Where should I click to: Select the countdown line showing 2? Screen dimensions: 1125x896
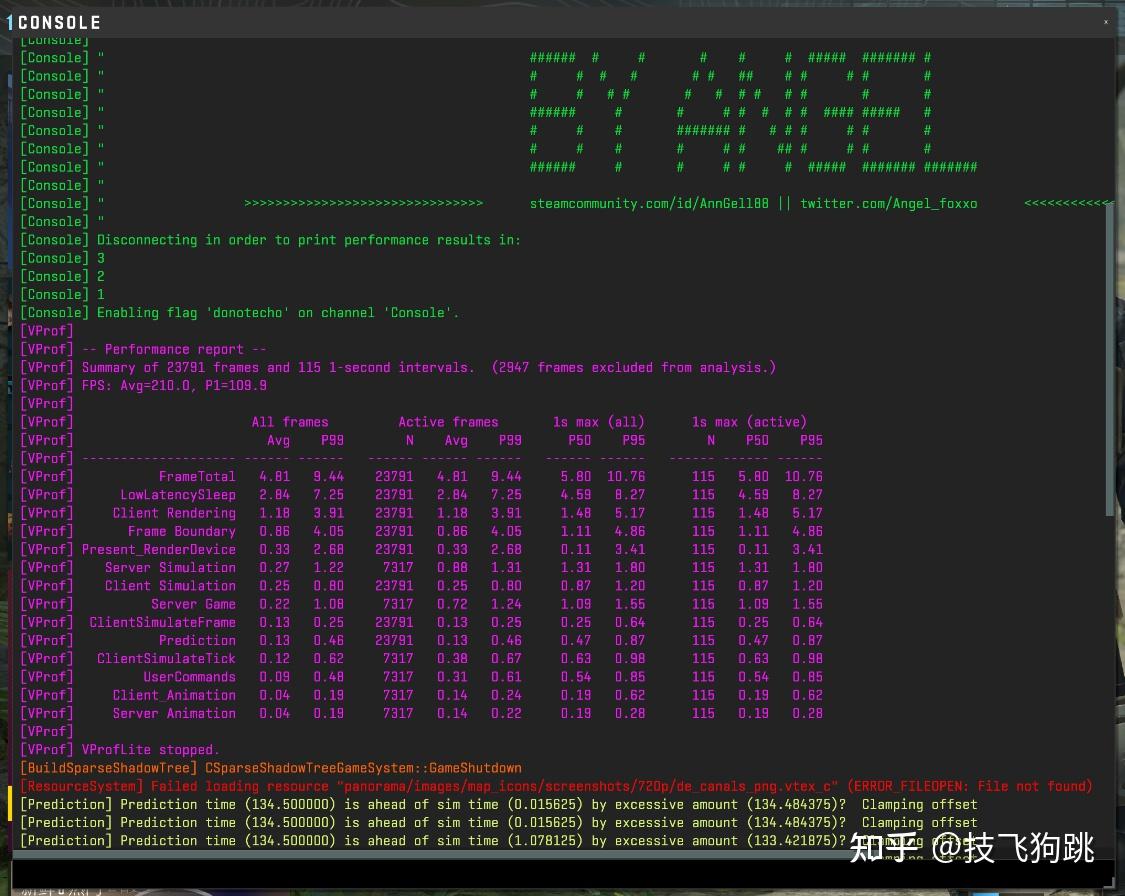62,276
